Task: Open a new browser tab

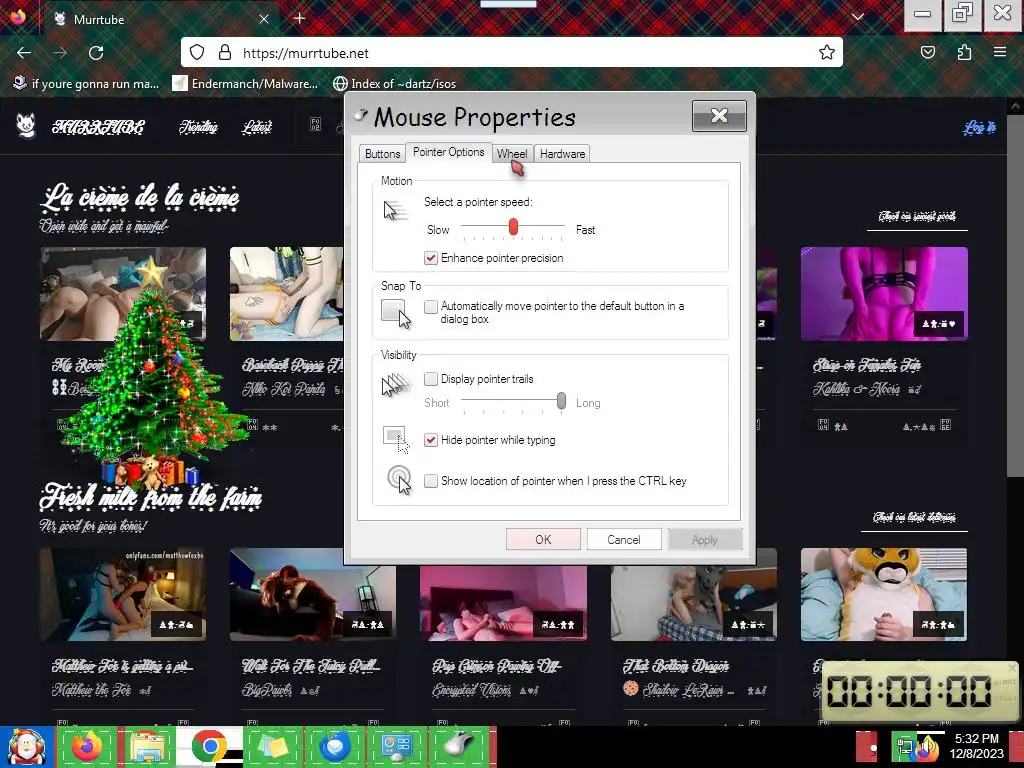Action: coord(299,18)
